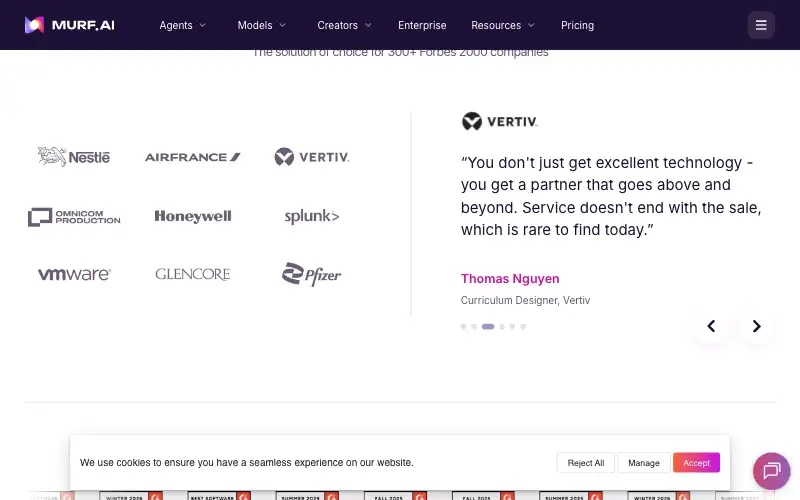Click the name Thomas Nguyen

pos(510,279)
